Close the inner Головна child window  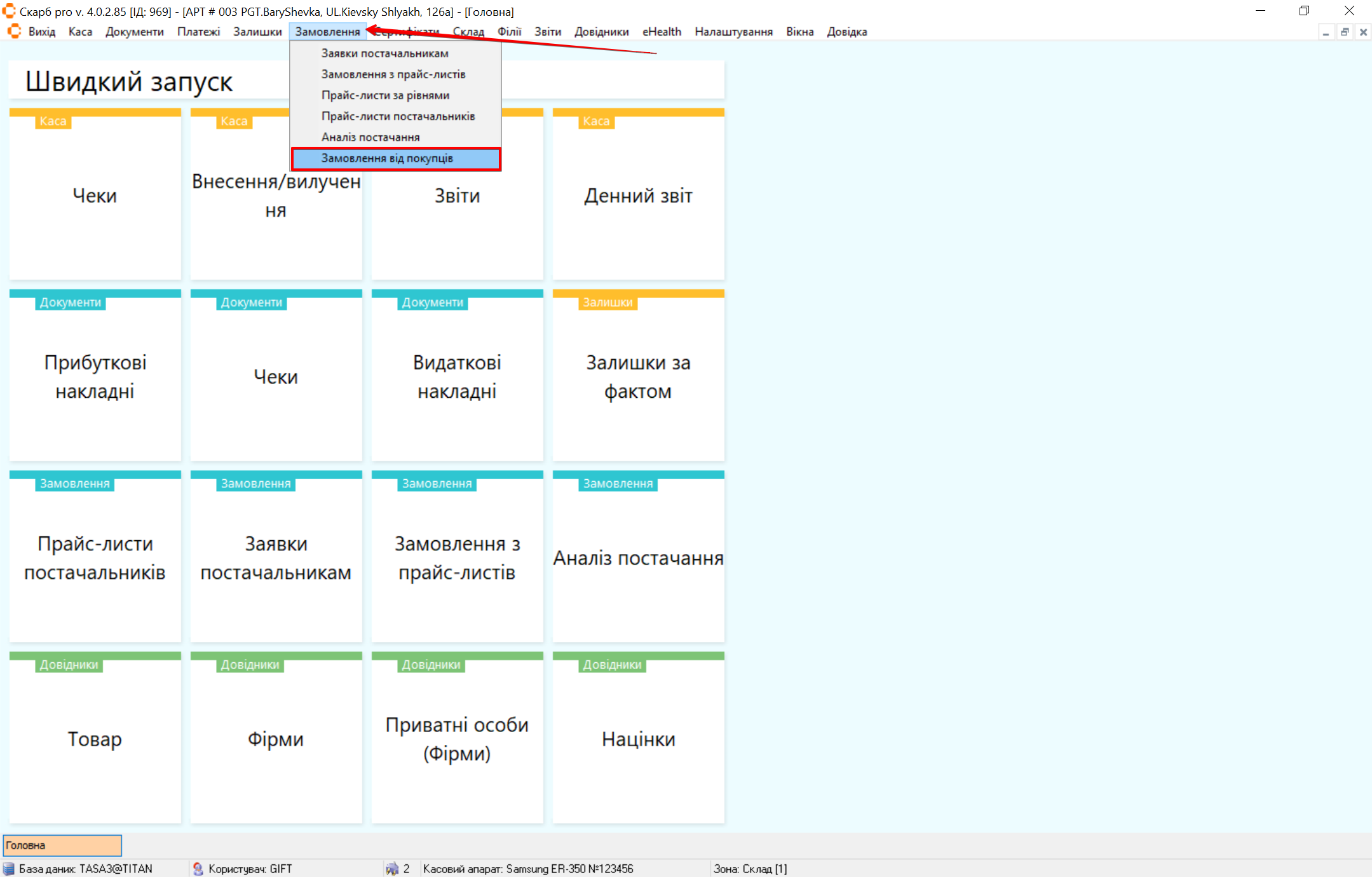coord(1363,32)
